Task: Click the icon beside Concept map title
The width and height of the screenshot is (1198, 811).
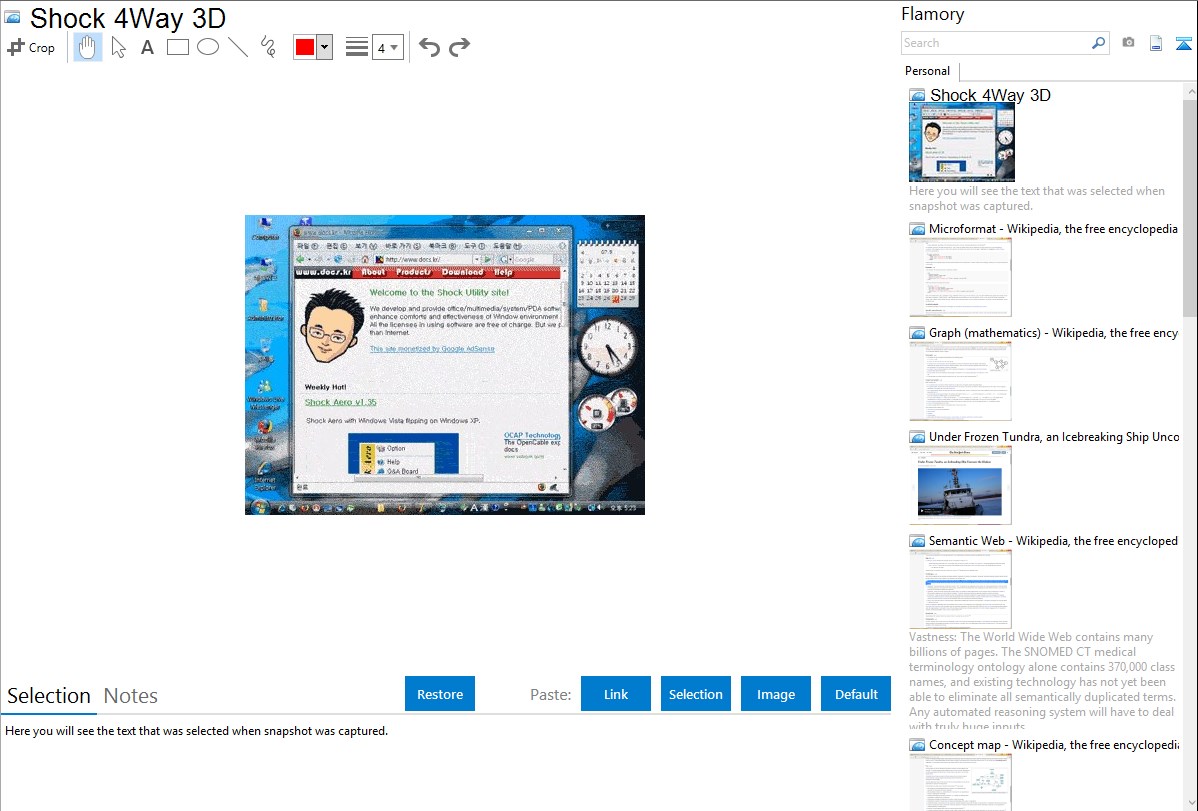Action: tap(918, 745)
